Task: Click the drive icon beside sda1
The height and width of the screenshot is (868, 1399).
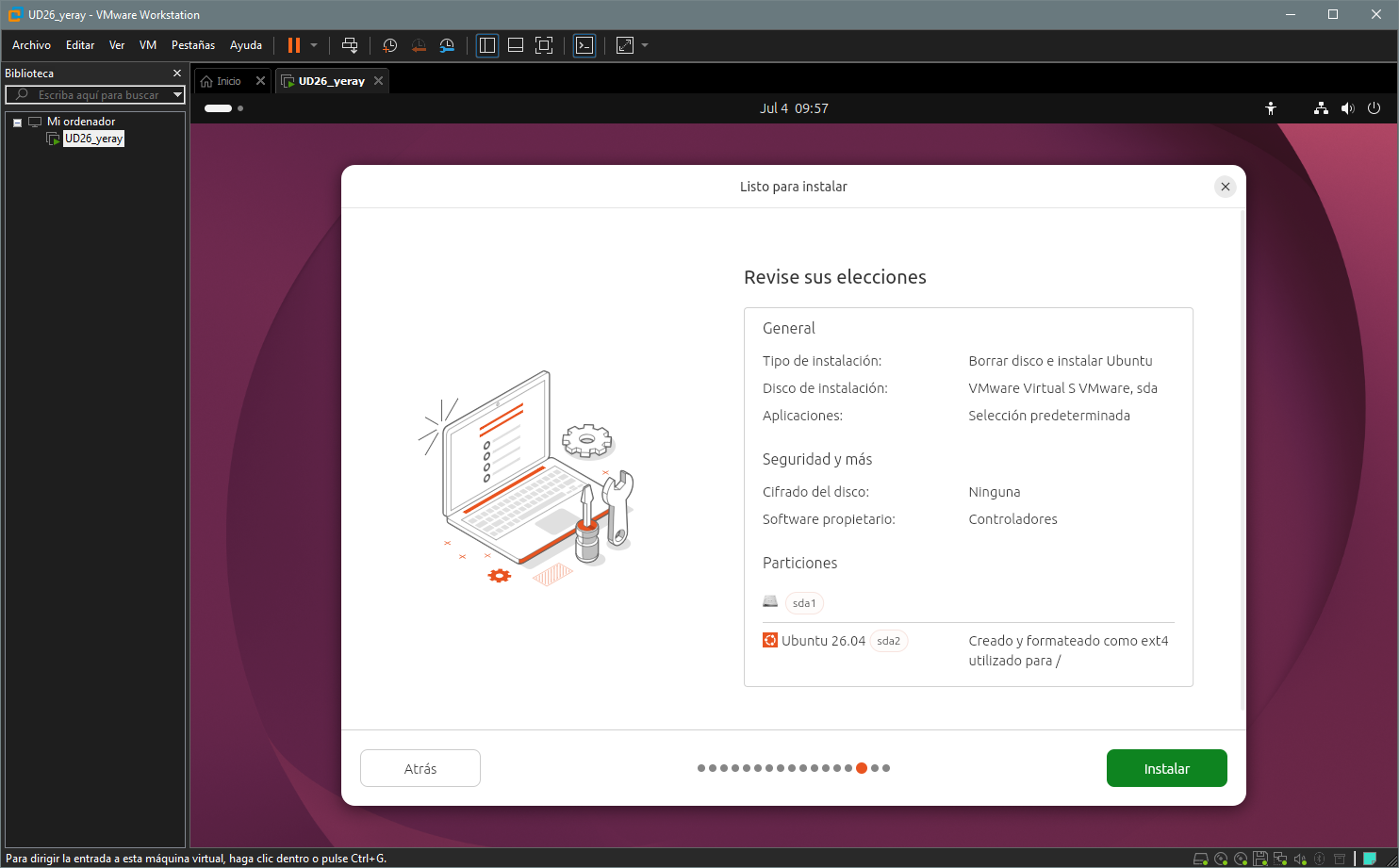Action: click(770, 601)
